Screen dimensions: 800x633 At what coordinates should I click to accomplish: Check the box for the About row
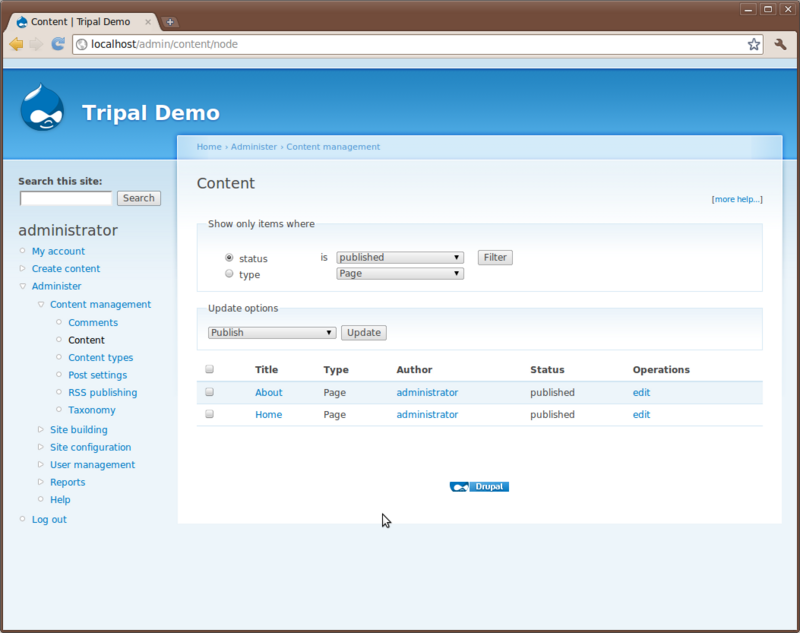209,392
